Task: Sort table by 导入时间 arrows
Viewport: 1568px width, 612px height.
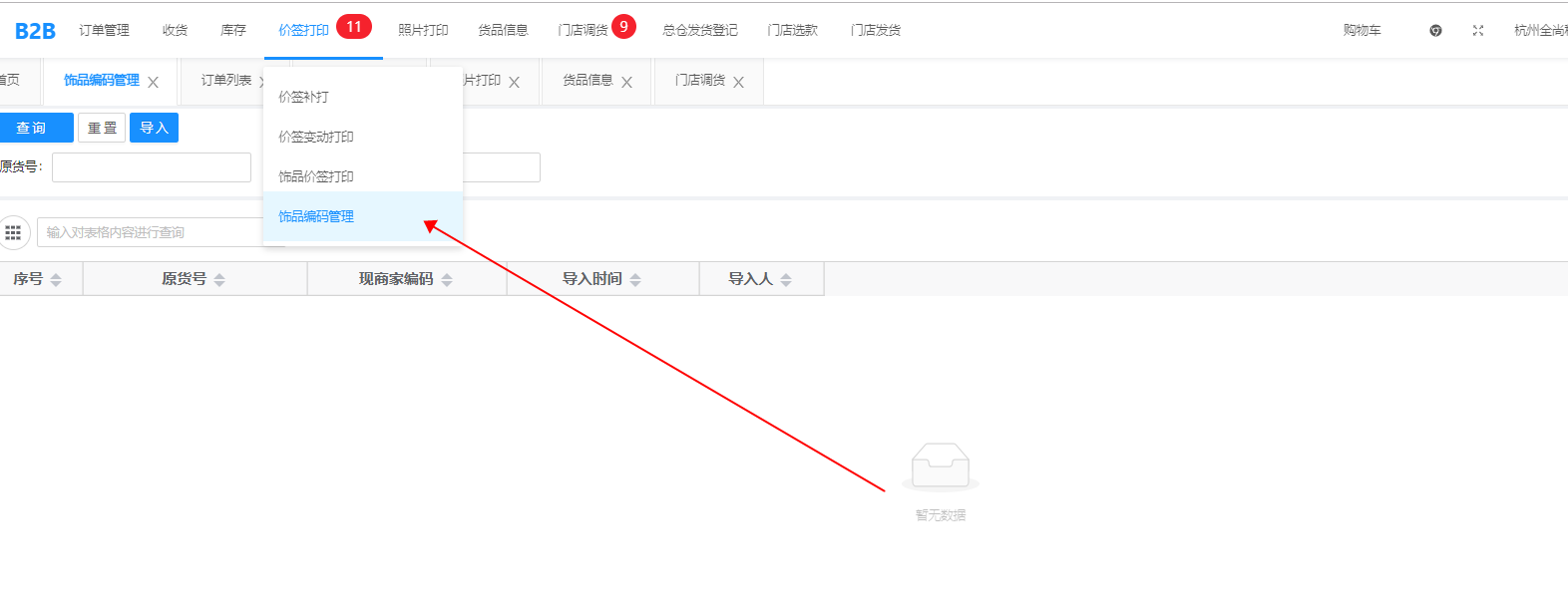Action: (635, 280)
